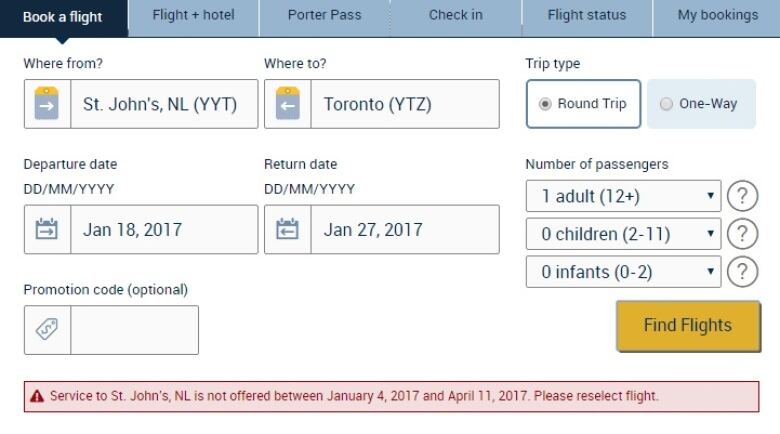This screenshot has height=434, width=780.
Task: Open the help icon beside infants dropdown
Action: (x=742, y=272)
